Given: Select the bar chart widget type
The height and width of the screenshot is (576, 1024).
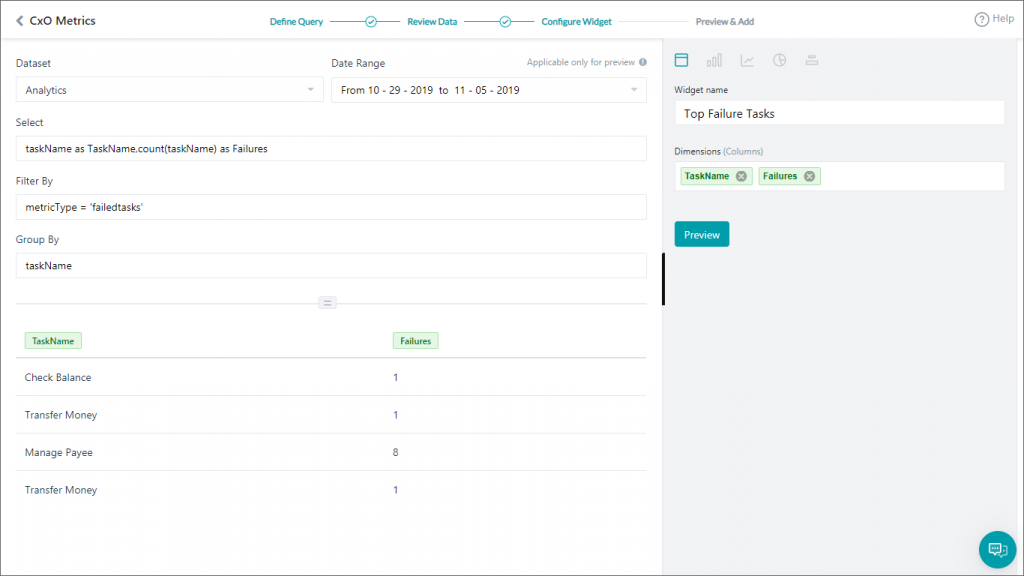Looking at the screenshot, I should (713, 60).
